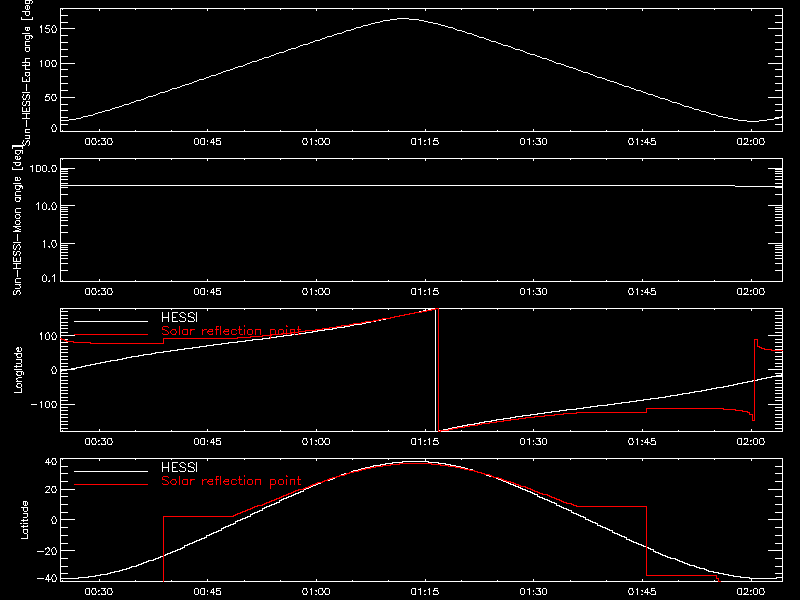This screenshot has height=600, width=800.
Task: Click 00:30 time label under Earth angle plot
Action: pos(99,142)
